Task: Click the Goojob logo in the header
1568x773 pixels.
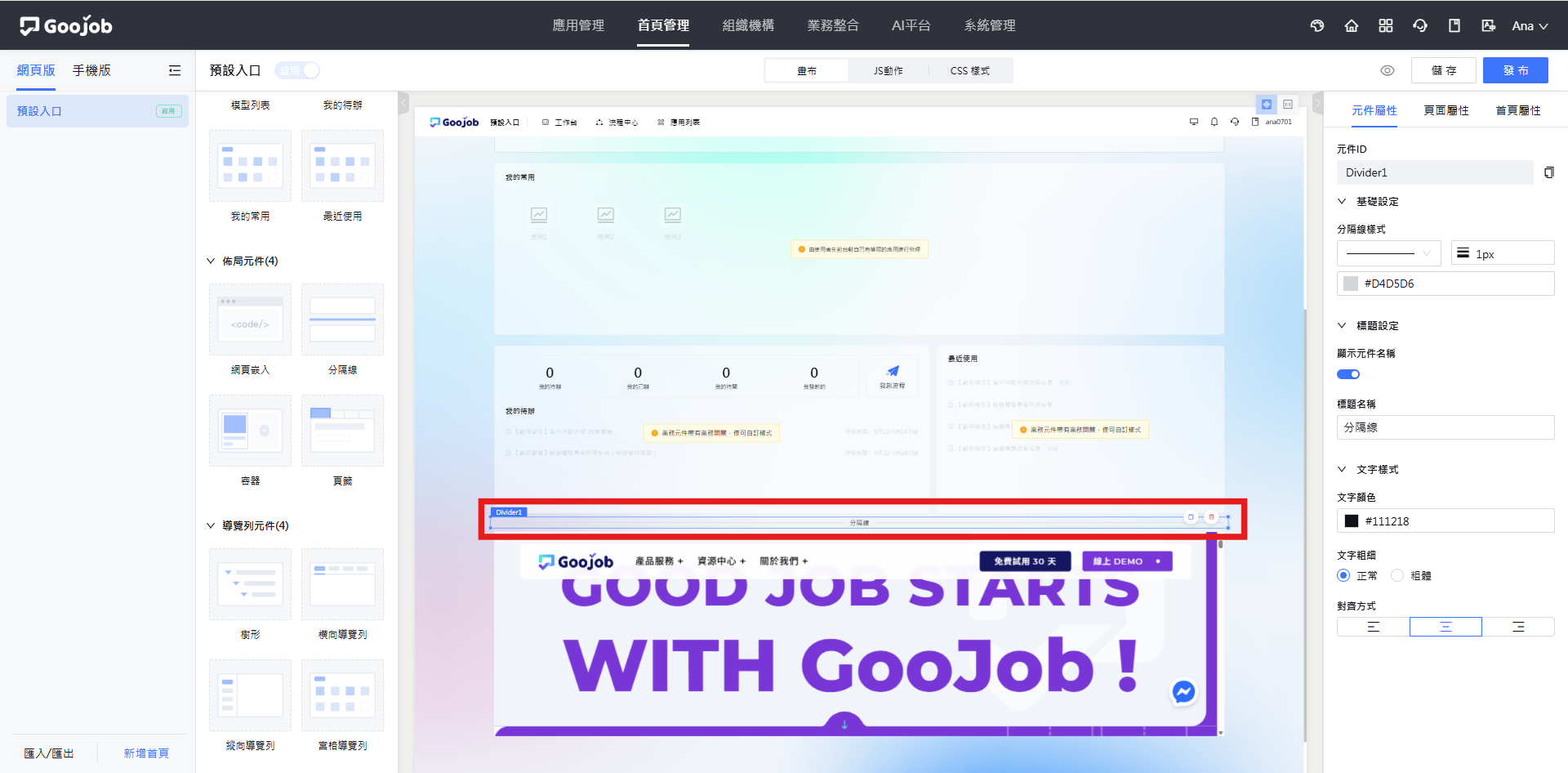Action: click(x=66, y=26)
